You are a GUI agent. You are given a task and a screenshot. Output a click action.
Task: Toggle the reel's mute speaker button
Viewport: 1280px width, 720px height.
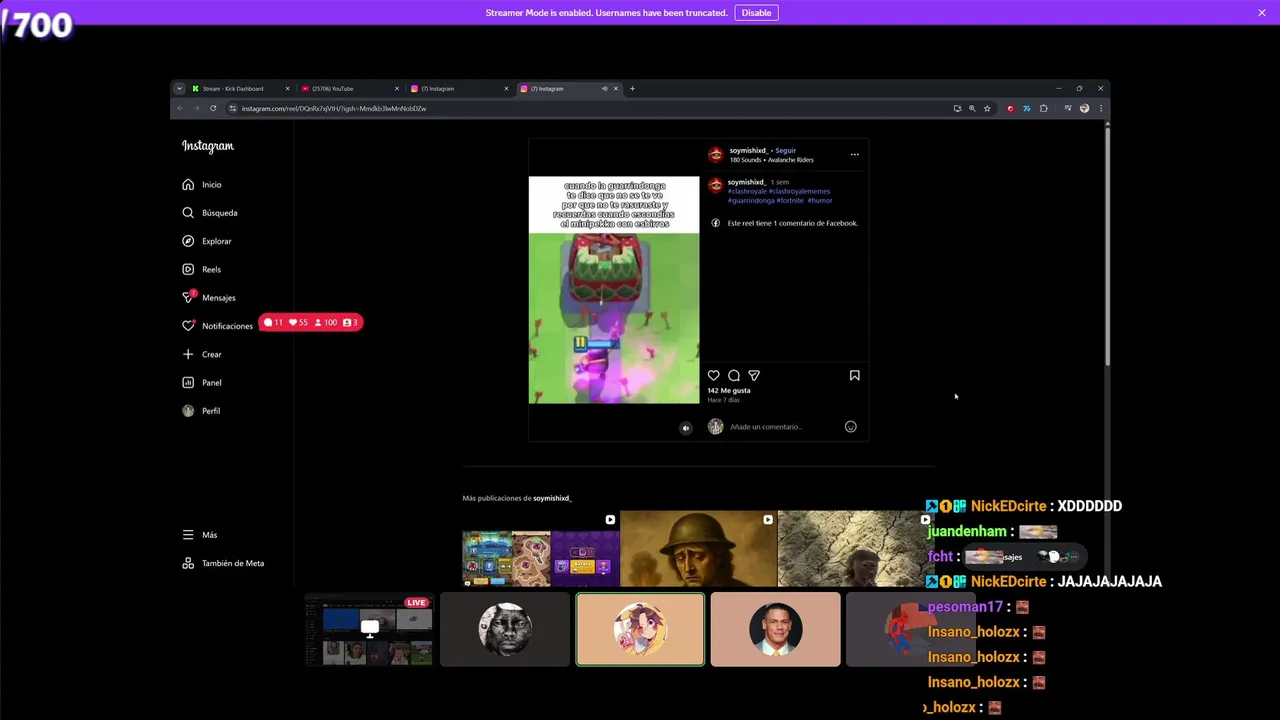point(685,428)
